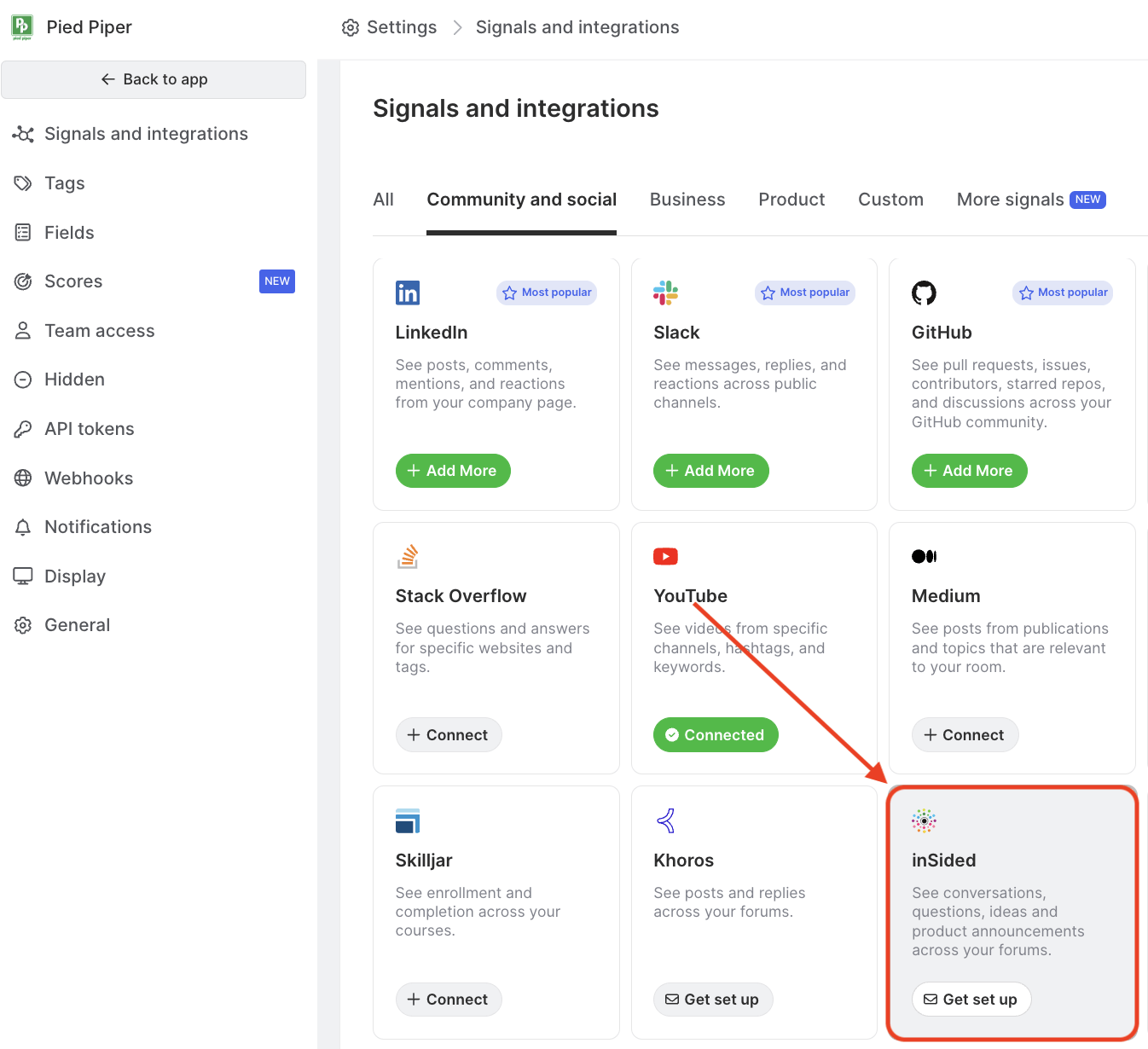Click the General gear icon in sidebar
The width and height of the screenshot is (1148, 1049).
[23, 625]
